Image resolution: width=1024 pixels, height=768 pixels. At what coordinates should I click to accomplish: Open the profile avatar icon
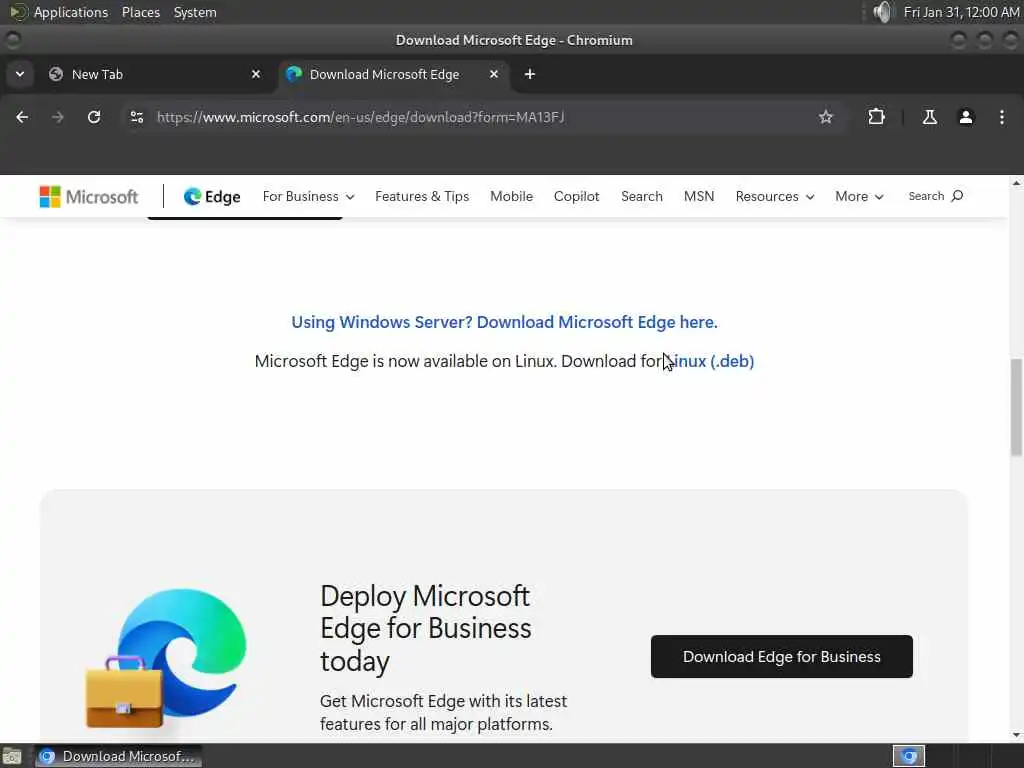(965, 117)
